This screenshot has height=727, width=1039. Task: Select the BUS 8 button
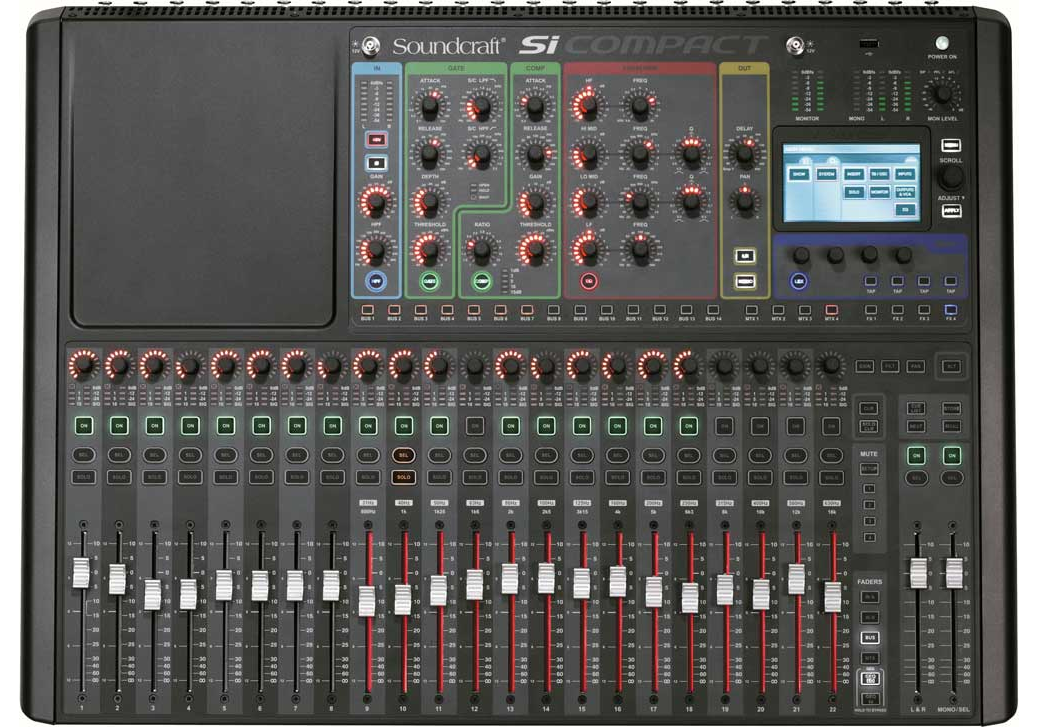[553, 309]
